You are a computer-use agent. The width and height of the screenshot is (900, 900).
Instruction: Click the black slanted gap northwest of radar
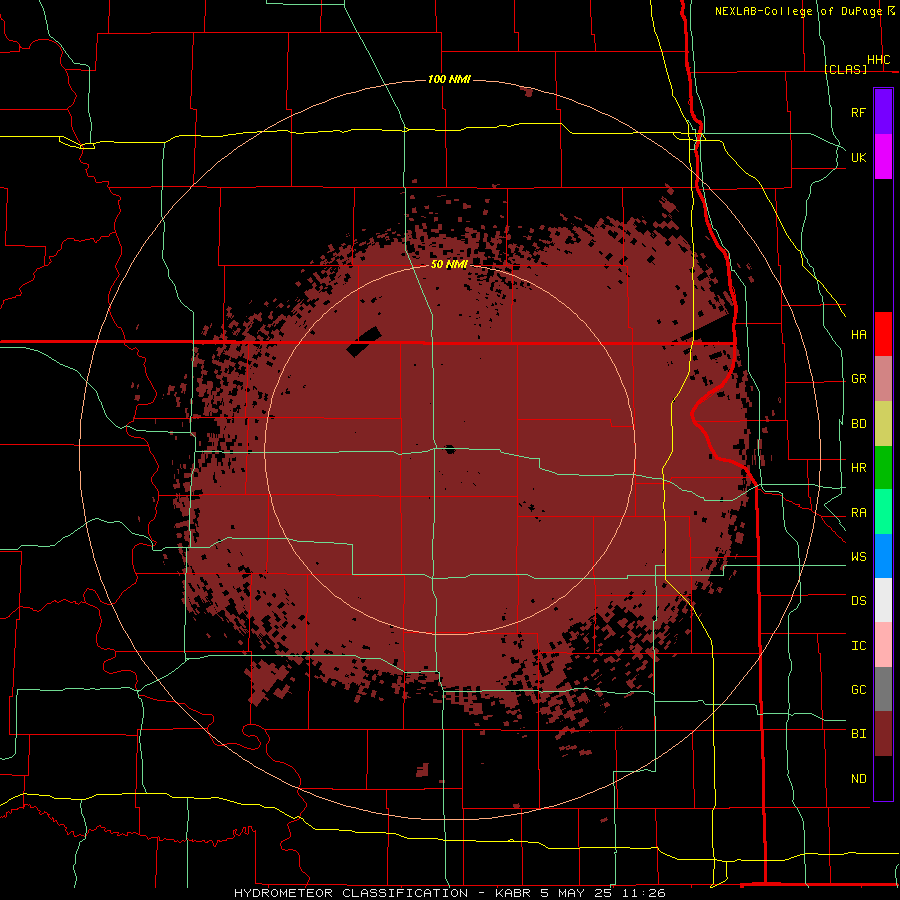tap(364, 342)
